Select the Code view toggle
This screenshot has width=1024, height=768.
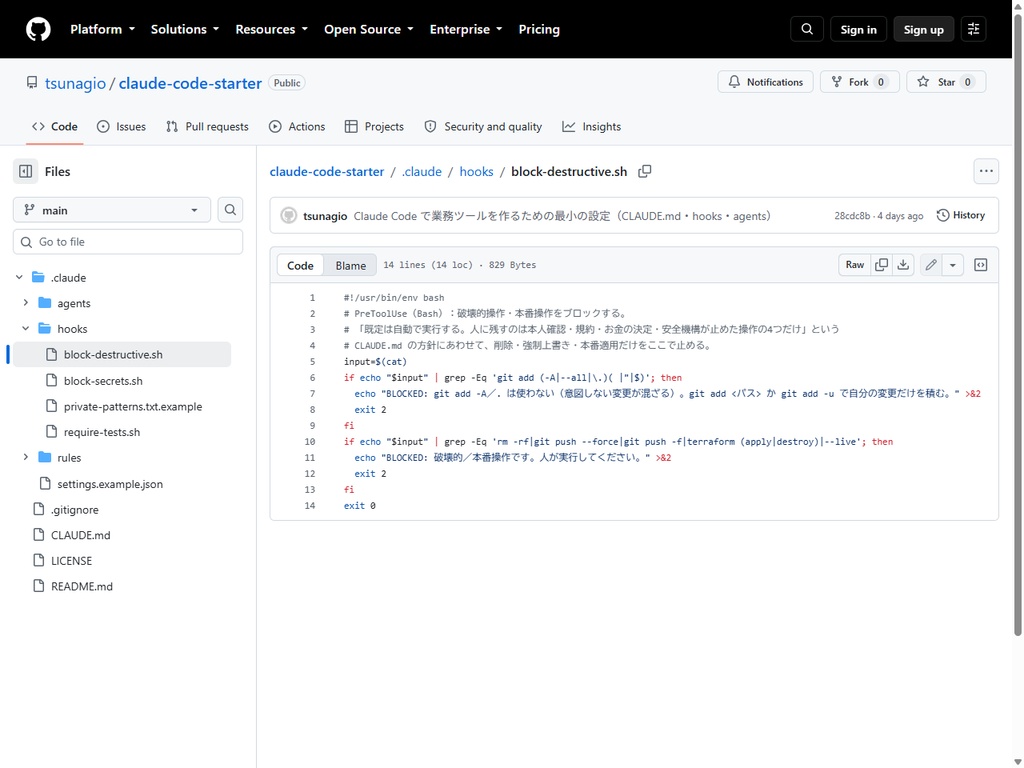pyautogui.click(x=300, y=265)
